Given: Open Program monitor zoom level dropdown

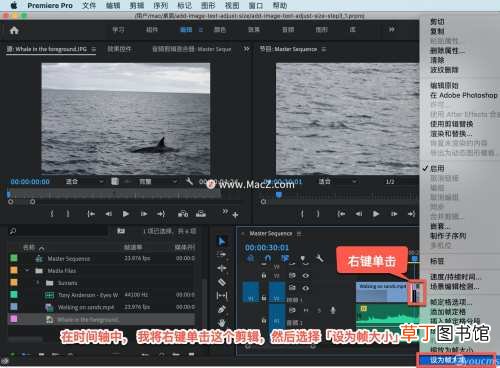Looking at the screenshot, I should (x=337, y=181).
